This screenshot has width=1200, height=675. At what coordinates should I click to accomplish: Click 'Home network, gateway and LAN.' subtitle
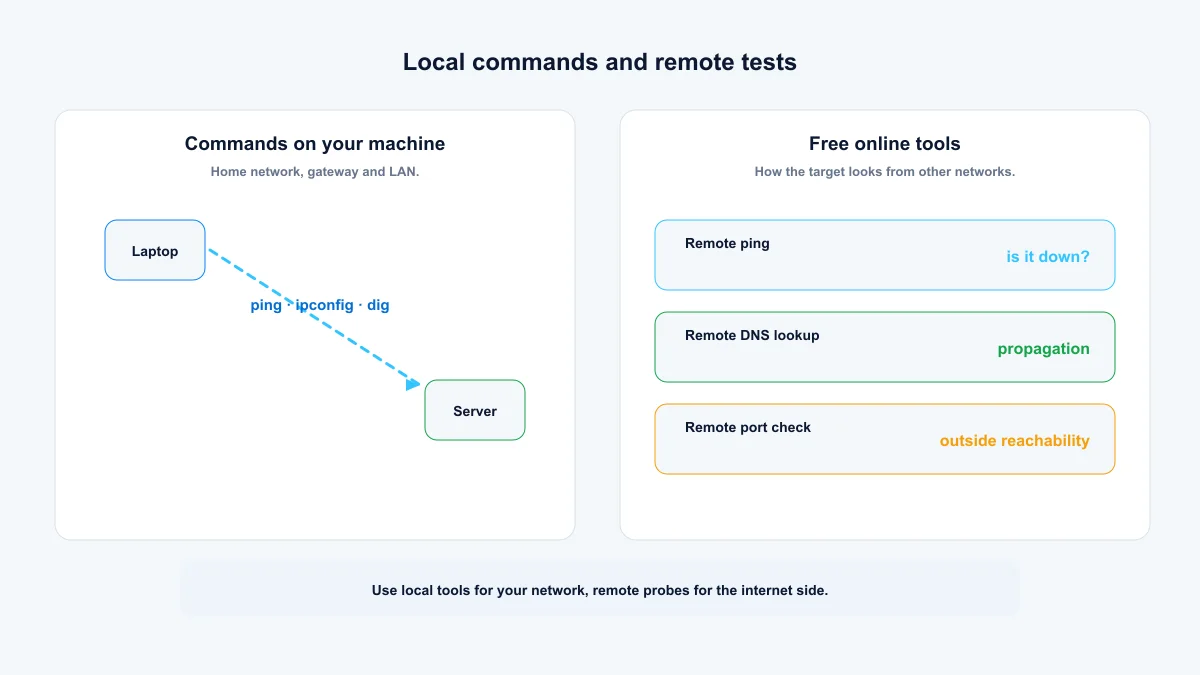315,172
